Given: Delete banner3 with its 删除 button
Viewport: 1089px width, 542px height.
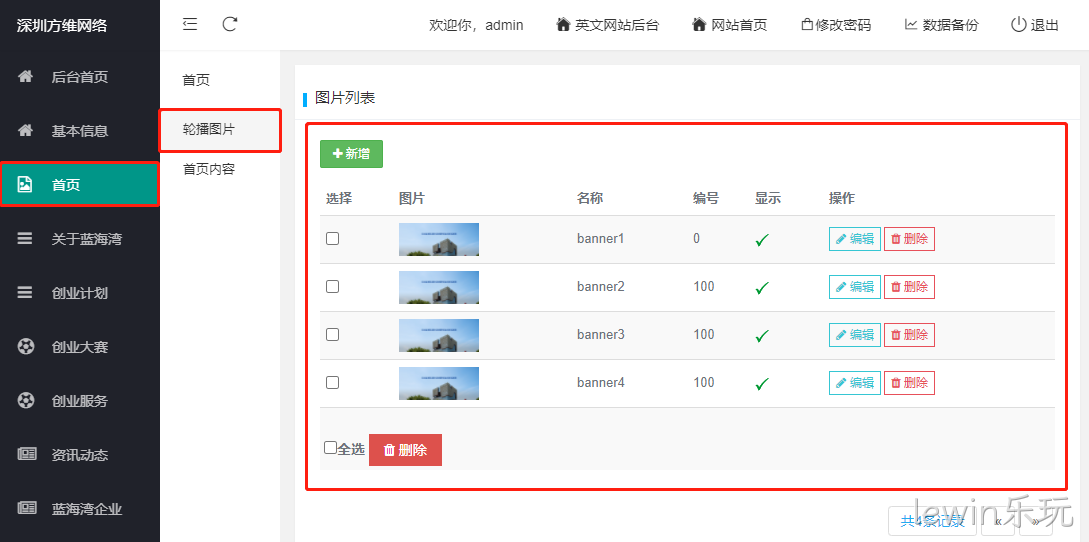Looking at the screenshot, I should [909, 335].
